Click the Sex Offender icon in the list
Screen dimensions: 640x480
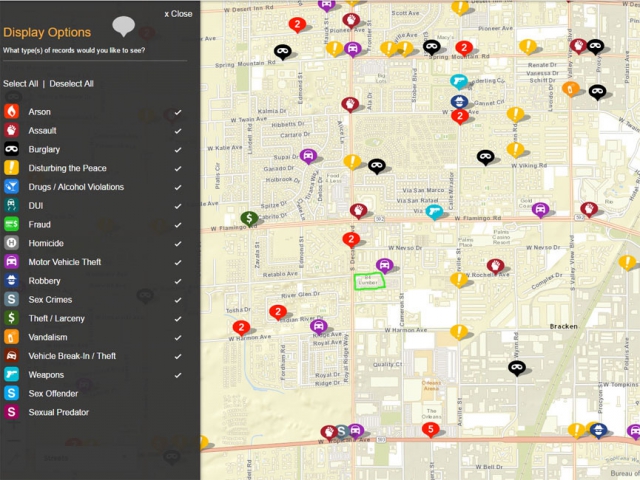[12, 394]
